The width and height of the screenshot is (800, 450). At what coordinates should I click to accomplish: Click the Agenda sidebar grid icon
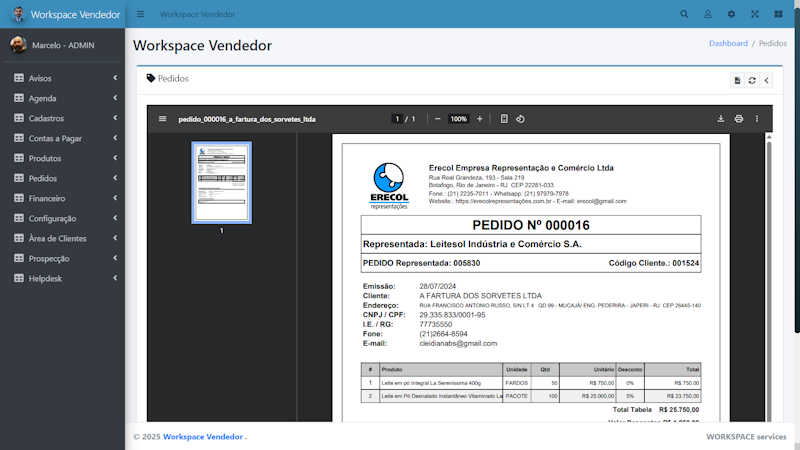click(x=19, y=98)
